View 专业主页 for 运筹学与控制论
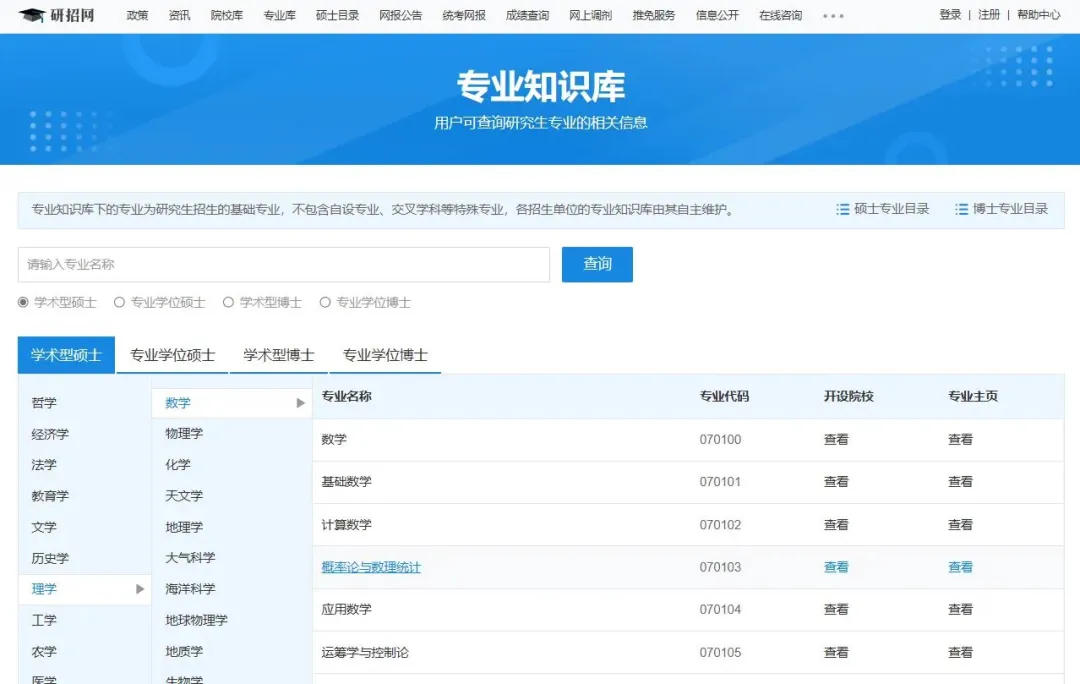 960,652
